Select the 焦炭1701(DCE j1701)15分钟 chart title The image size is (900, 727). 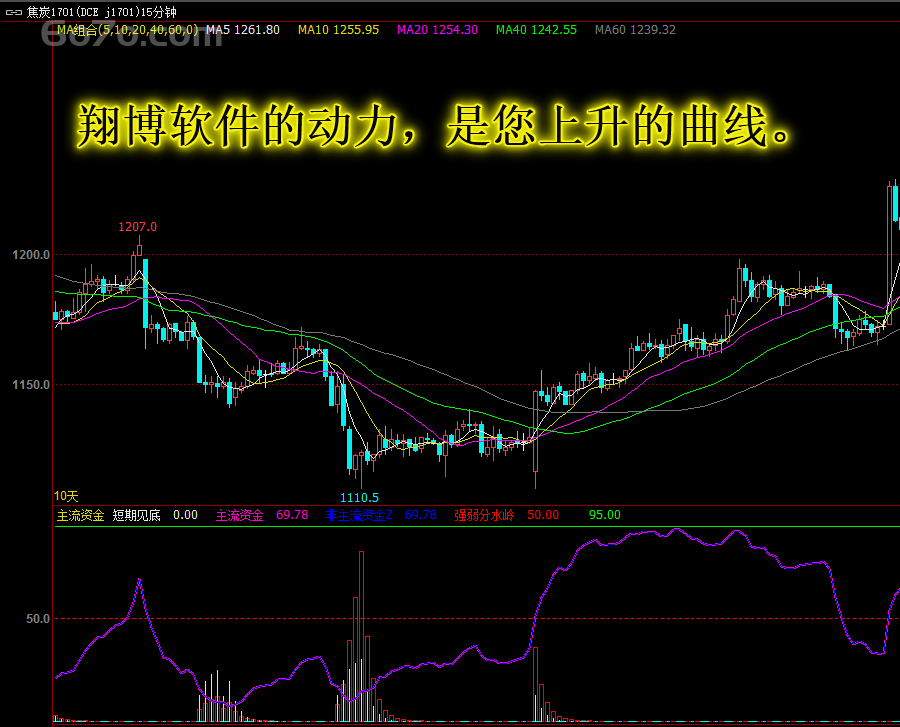click(x=102, y=12)
